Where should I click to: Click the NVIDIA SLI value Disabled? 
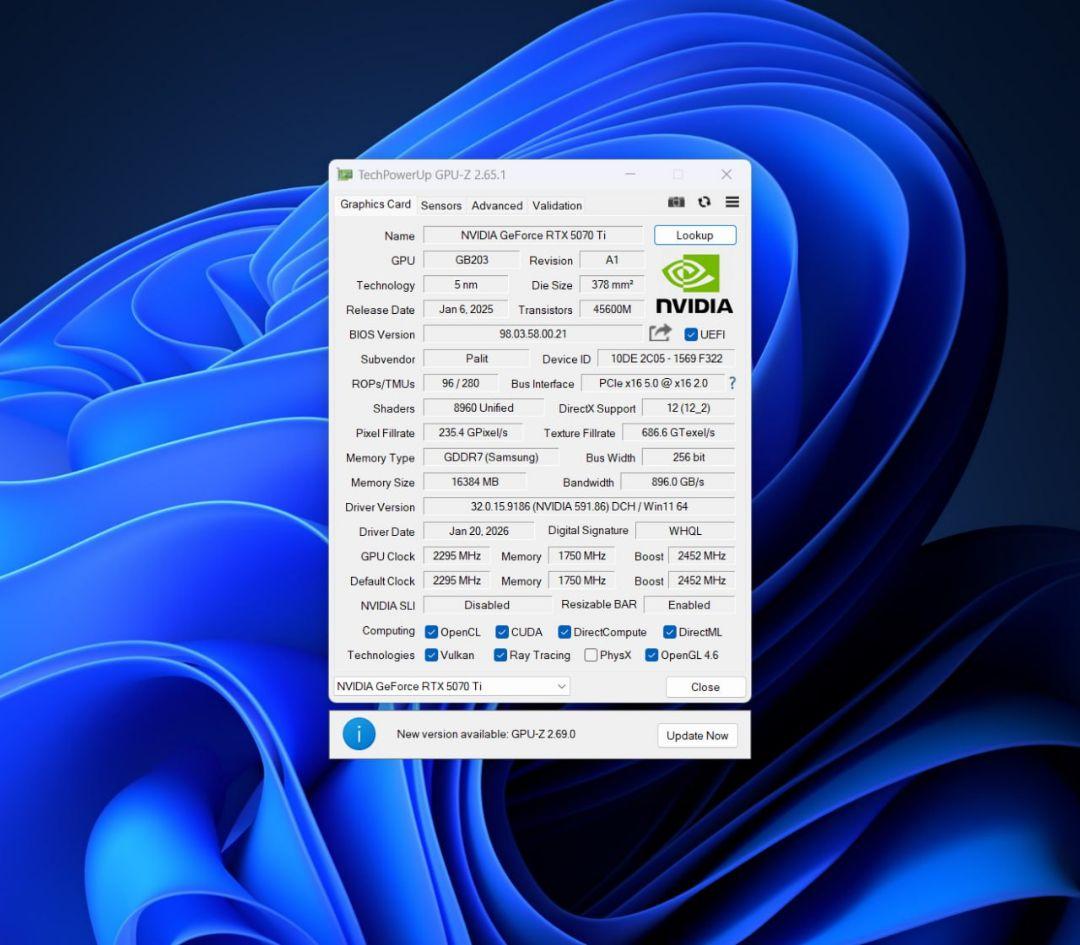point(487,605)
